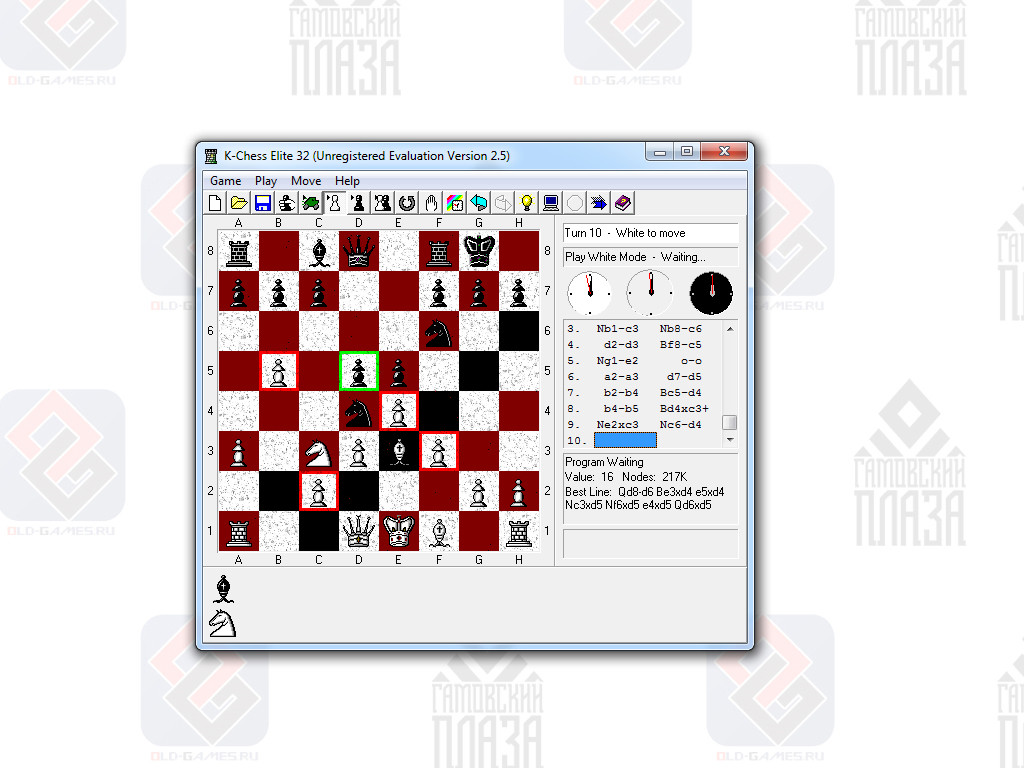
Task: Select the black bishop on e3
Action: pyautogui.click(x=398, y=451)
